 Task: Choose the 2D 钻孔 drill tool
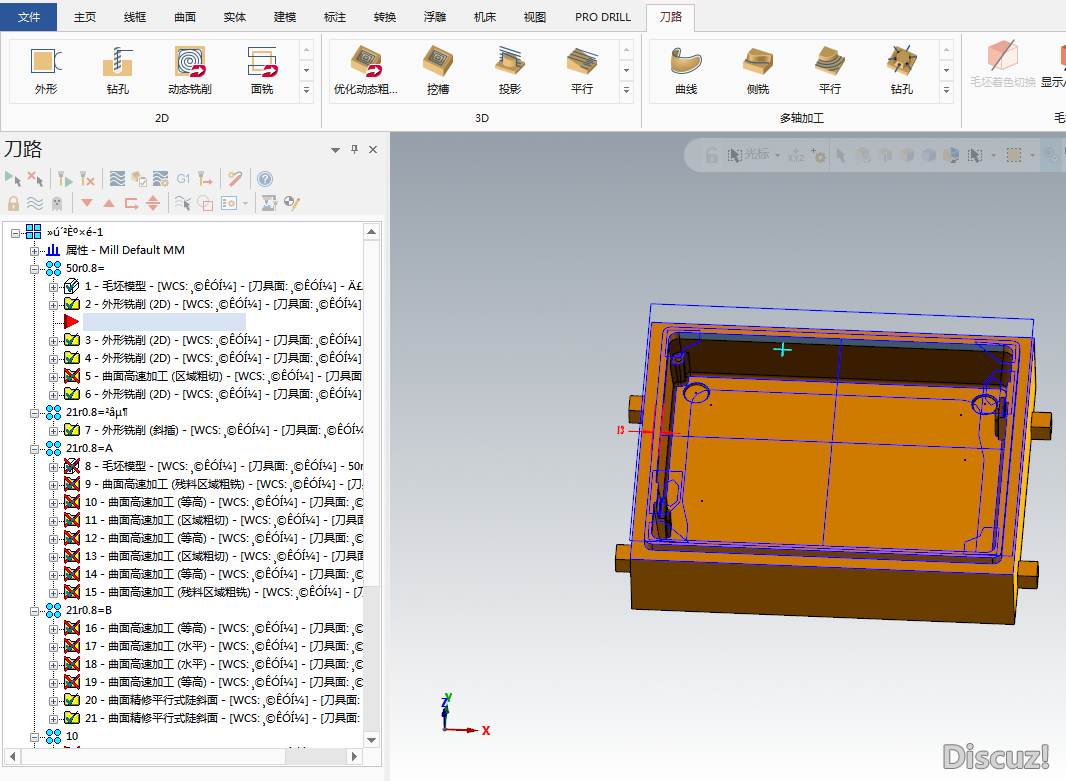(118, 71)
